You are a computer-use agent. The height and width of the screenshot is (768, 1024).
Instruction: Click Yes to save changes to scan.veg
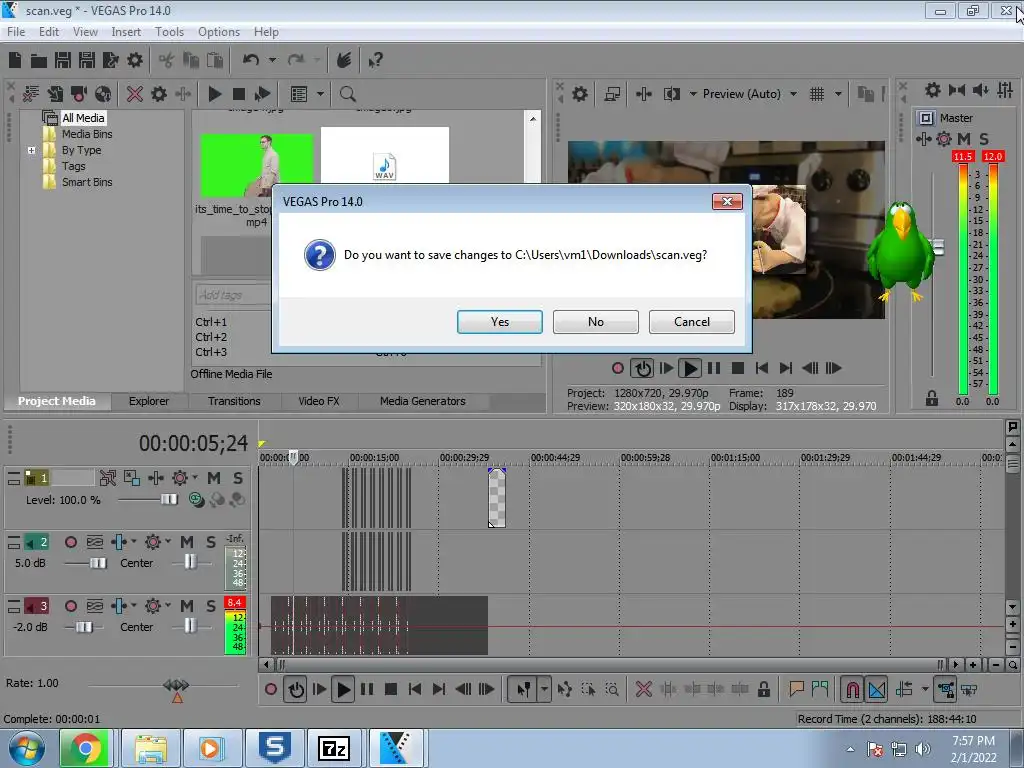(500, 321)
